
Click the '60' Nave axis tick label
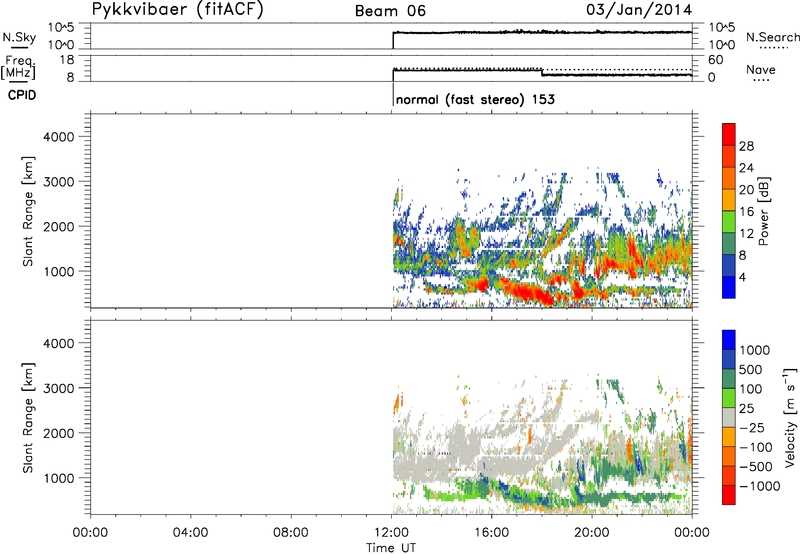715,60
